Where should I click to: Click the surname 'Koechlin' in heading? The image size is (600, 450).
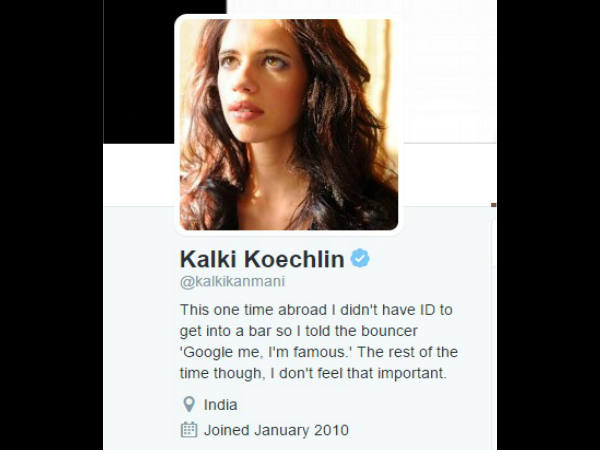pyautogui.click(x=295, y=259)
